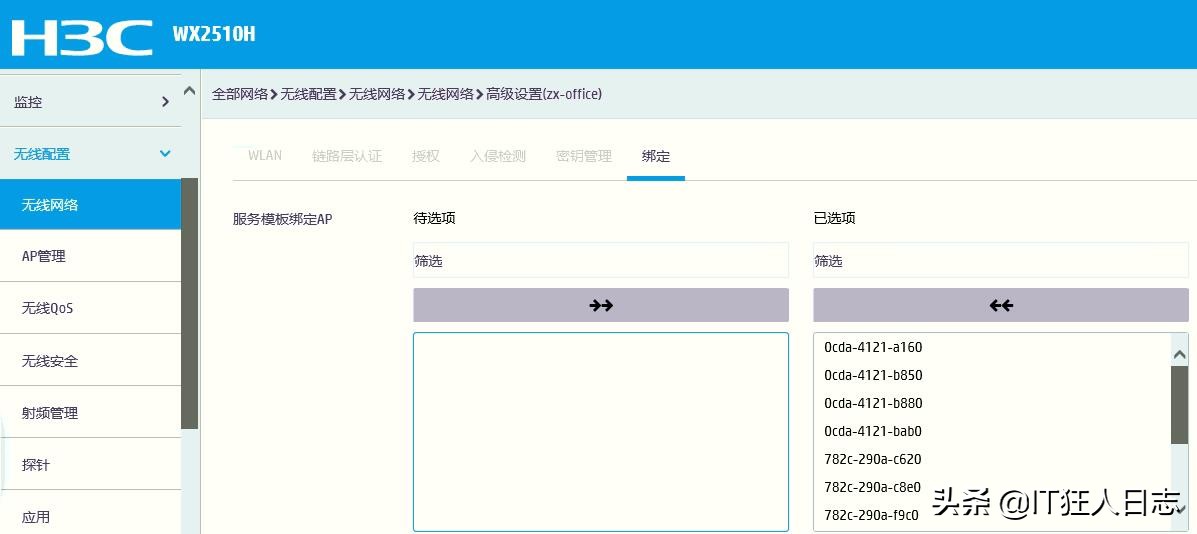Expand the 监控 menu chevron

point(165,101)
